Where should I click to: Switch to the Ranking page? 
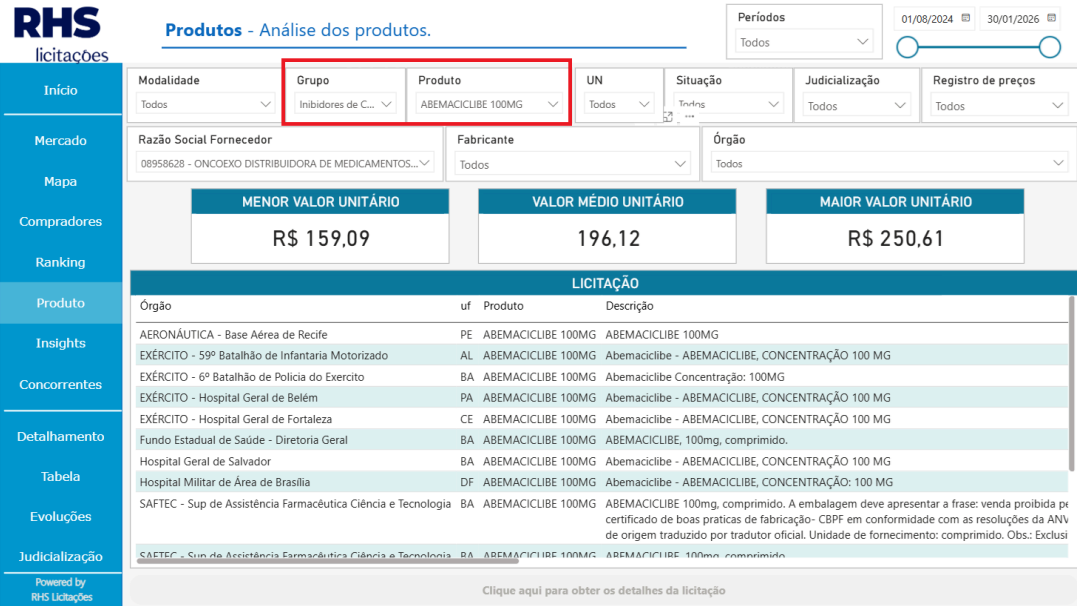tap(61, 262)
